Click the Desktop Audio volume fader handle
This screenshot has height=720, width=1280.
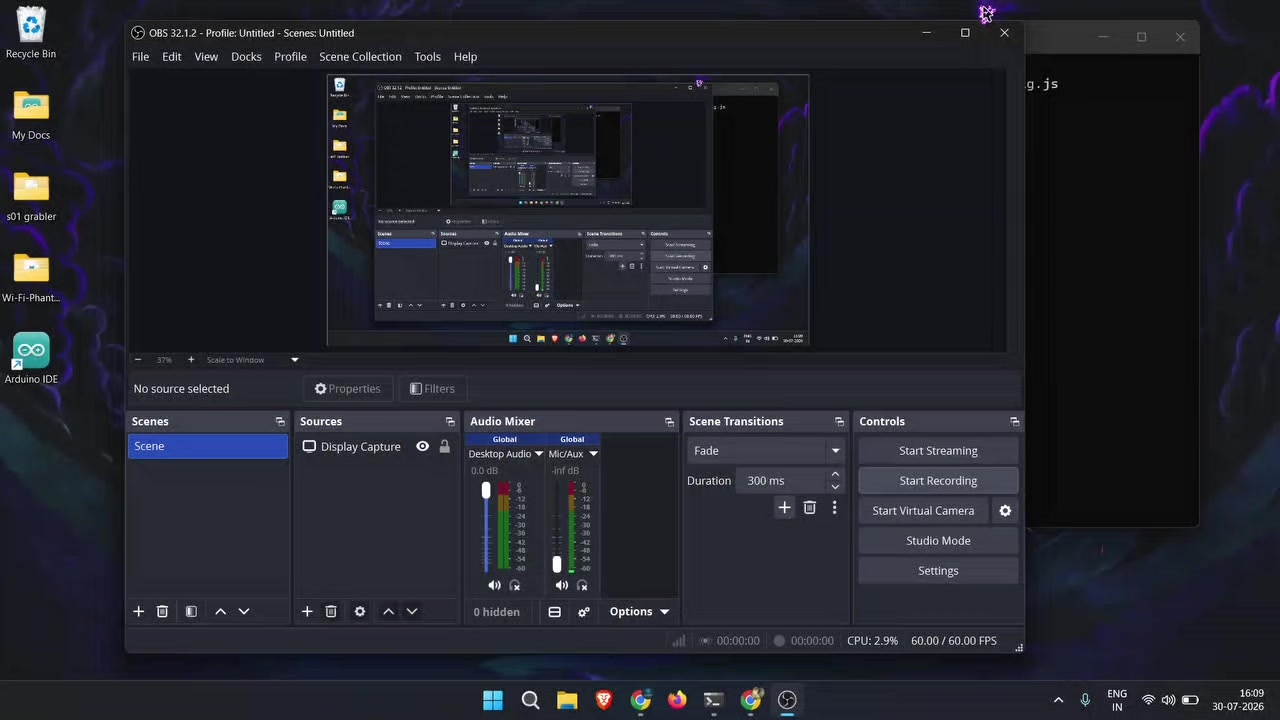coord(486,490)
